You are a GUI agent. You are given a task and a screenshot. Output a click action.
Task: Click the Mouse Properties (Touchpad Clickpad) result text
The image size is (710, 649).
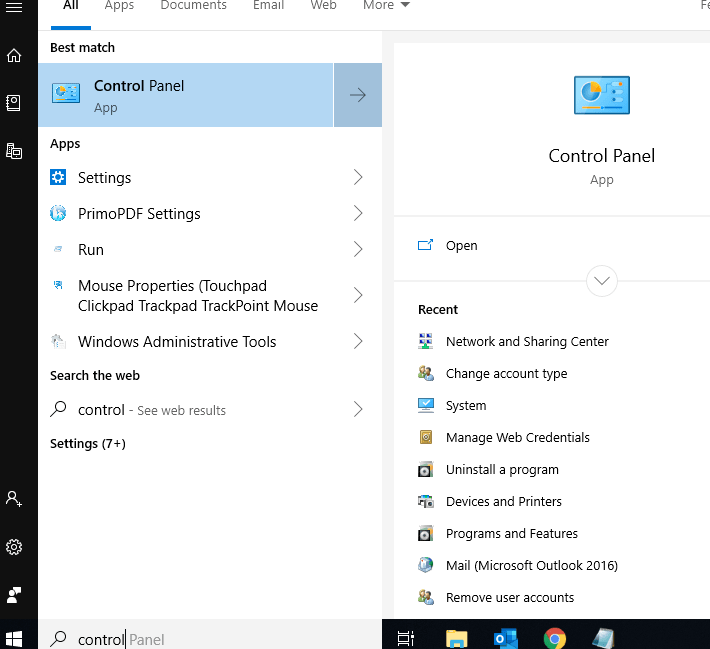pyautogui.click(x=198, y=296)
